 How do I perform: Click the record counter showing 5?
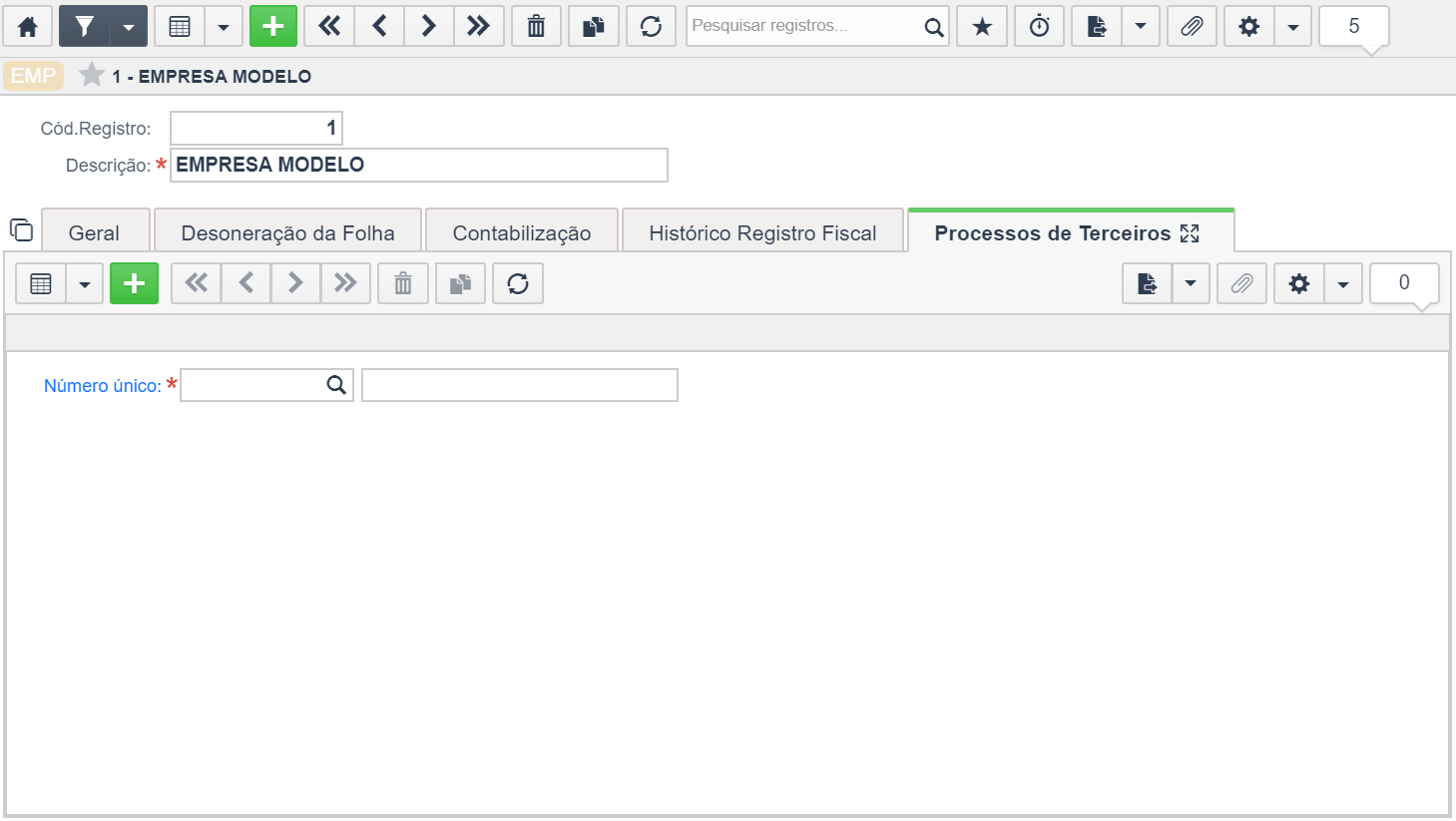click(x=1354, y=27)
